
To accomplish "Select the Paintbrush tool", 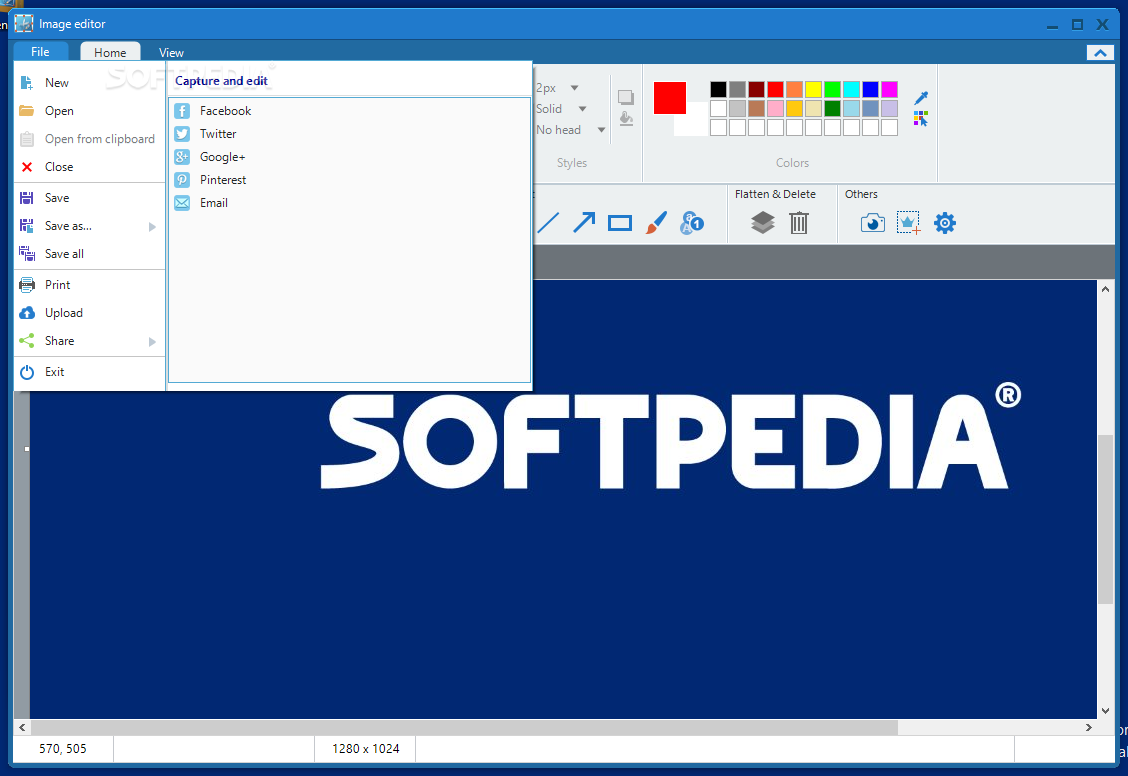I will pyautogui.click(x=656, y=223).
